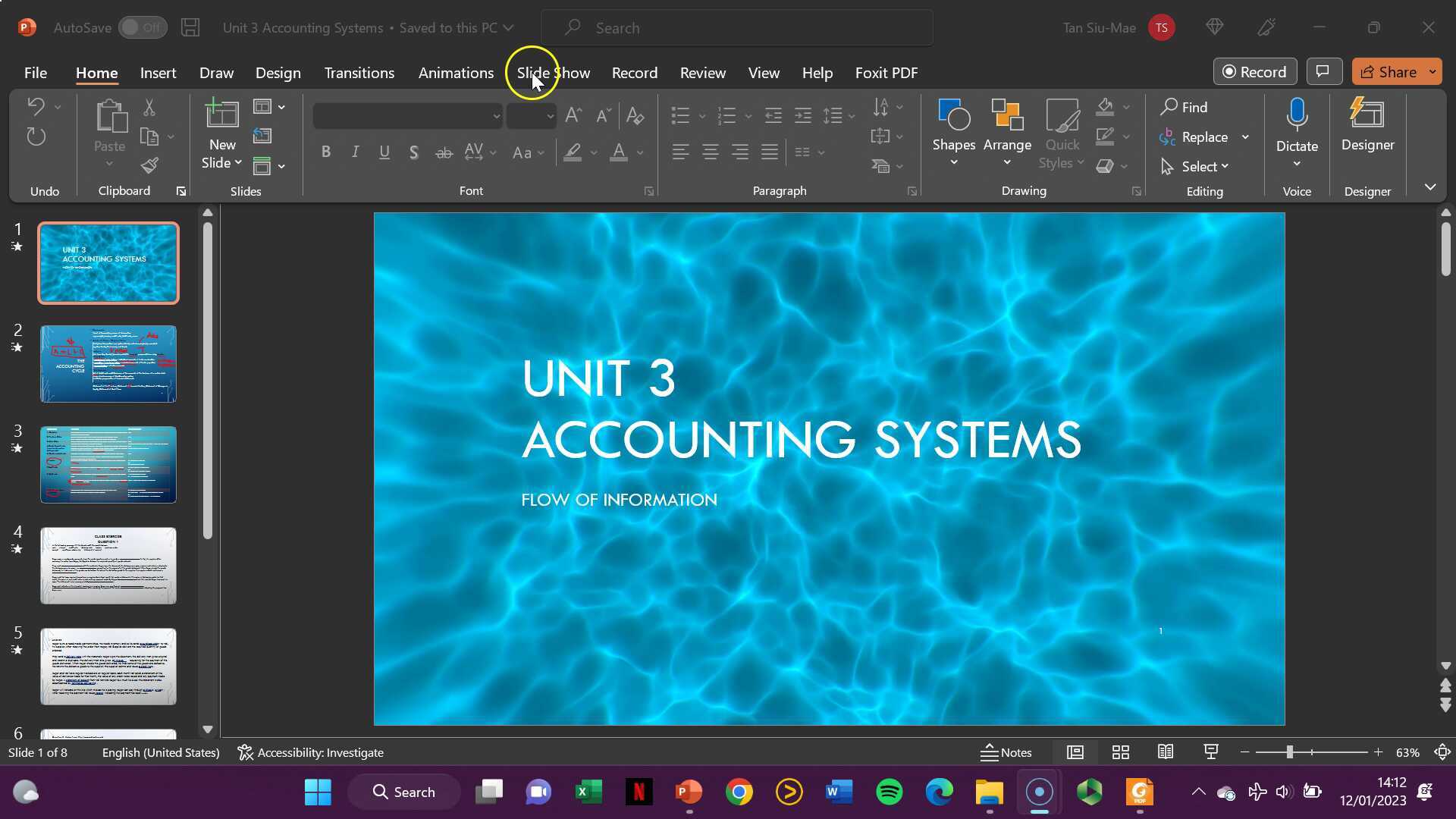
Task: Click the Cut scissors icon
Action: click(x=149, y=108)
